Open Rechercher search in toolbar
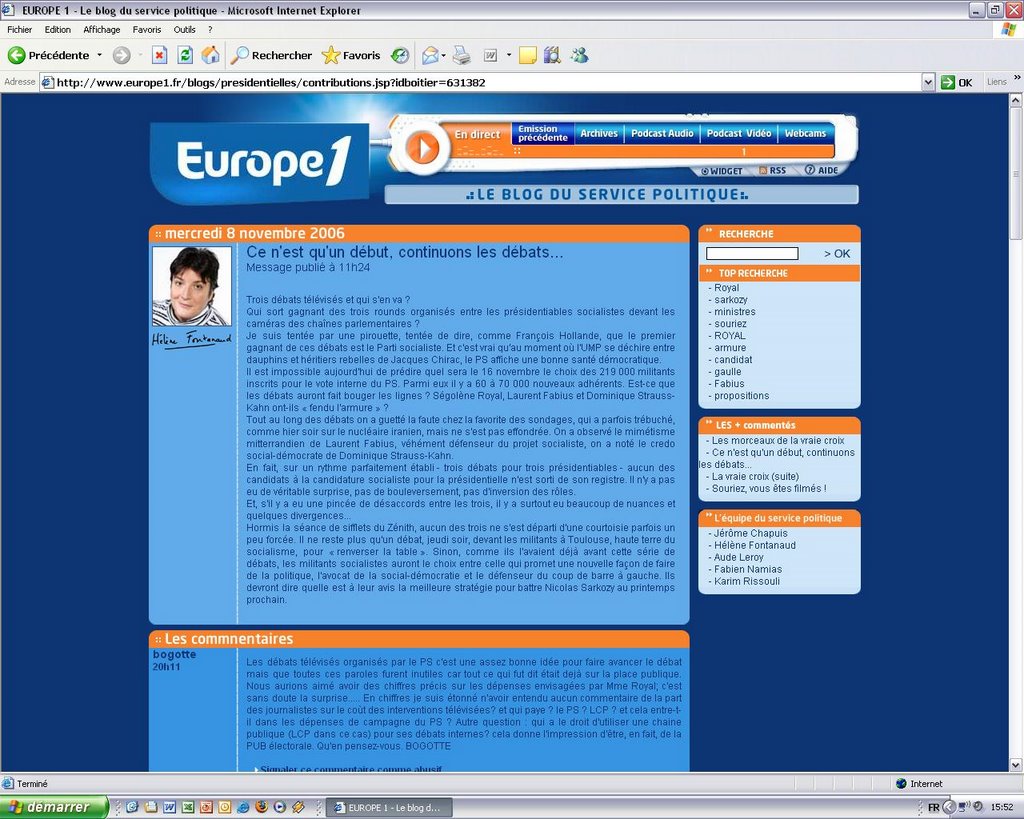Image resolution: width=1024 pixels, height=819 pixels. tap(272, 56)
